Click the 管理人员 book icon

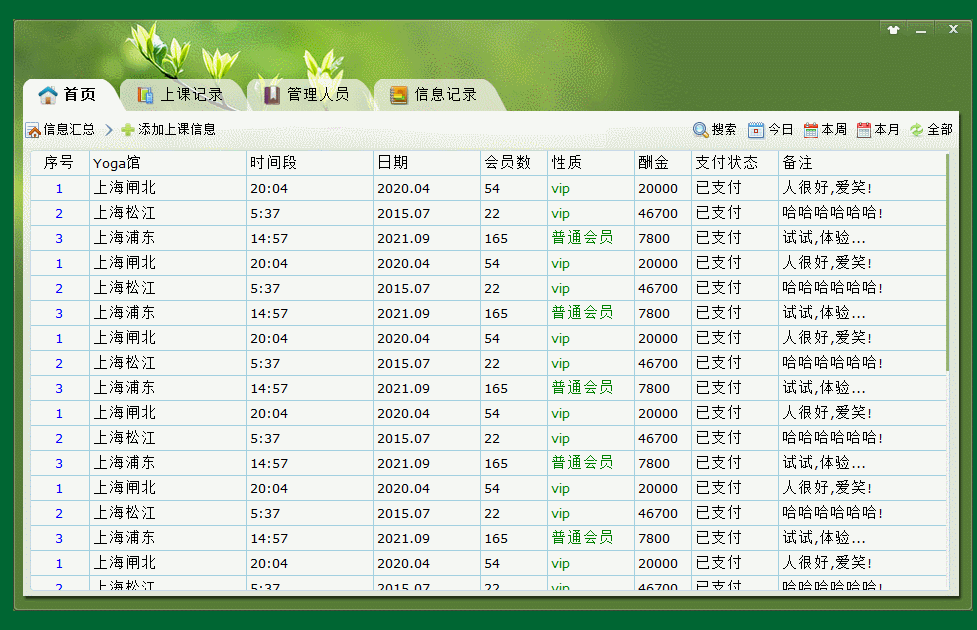(272, 95)
